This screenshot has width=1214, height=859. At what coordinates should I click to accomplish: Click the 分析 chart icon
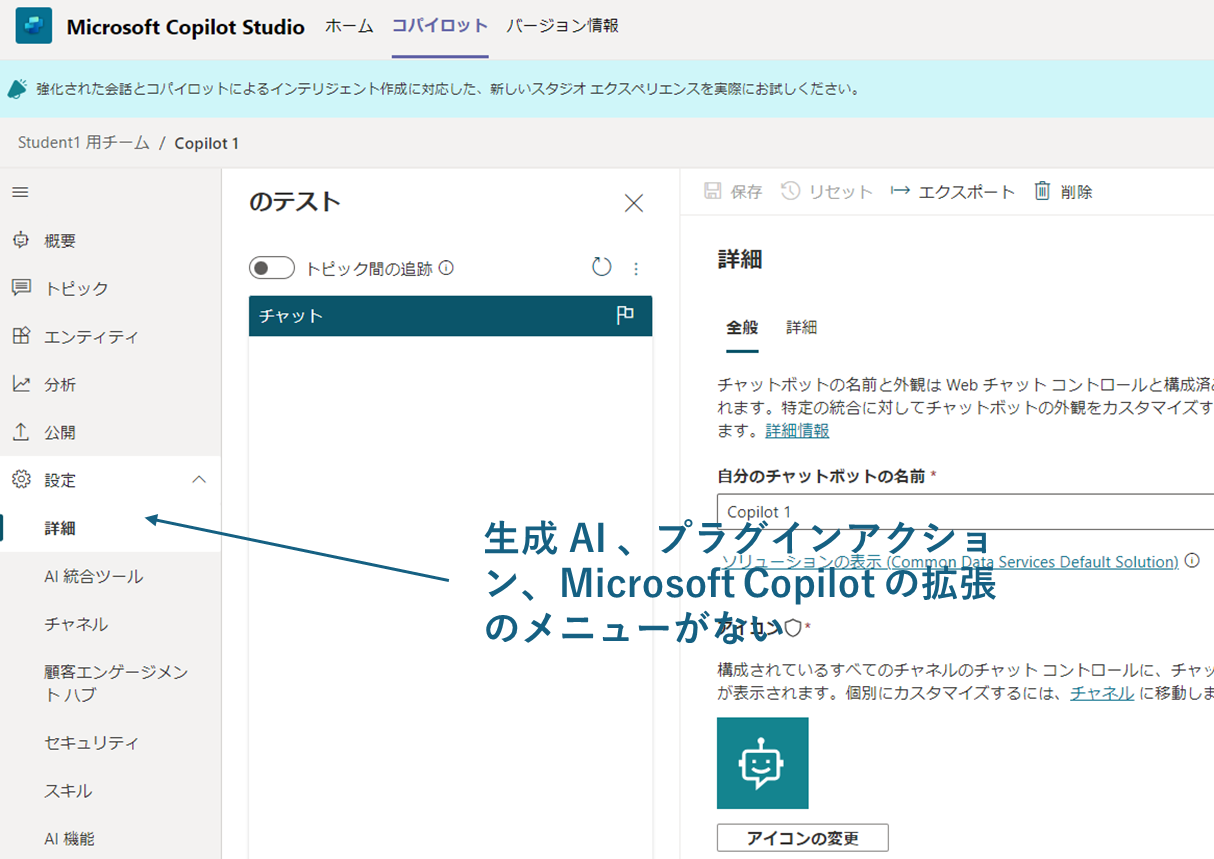tap(21, 384)
